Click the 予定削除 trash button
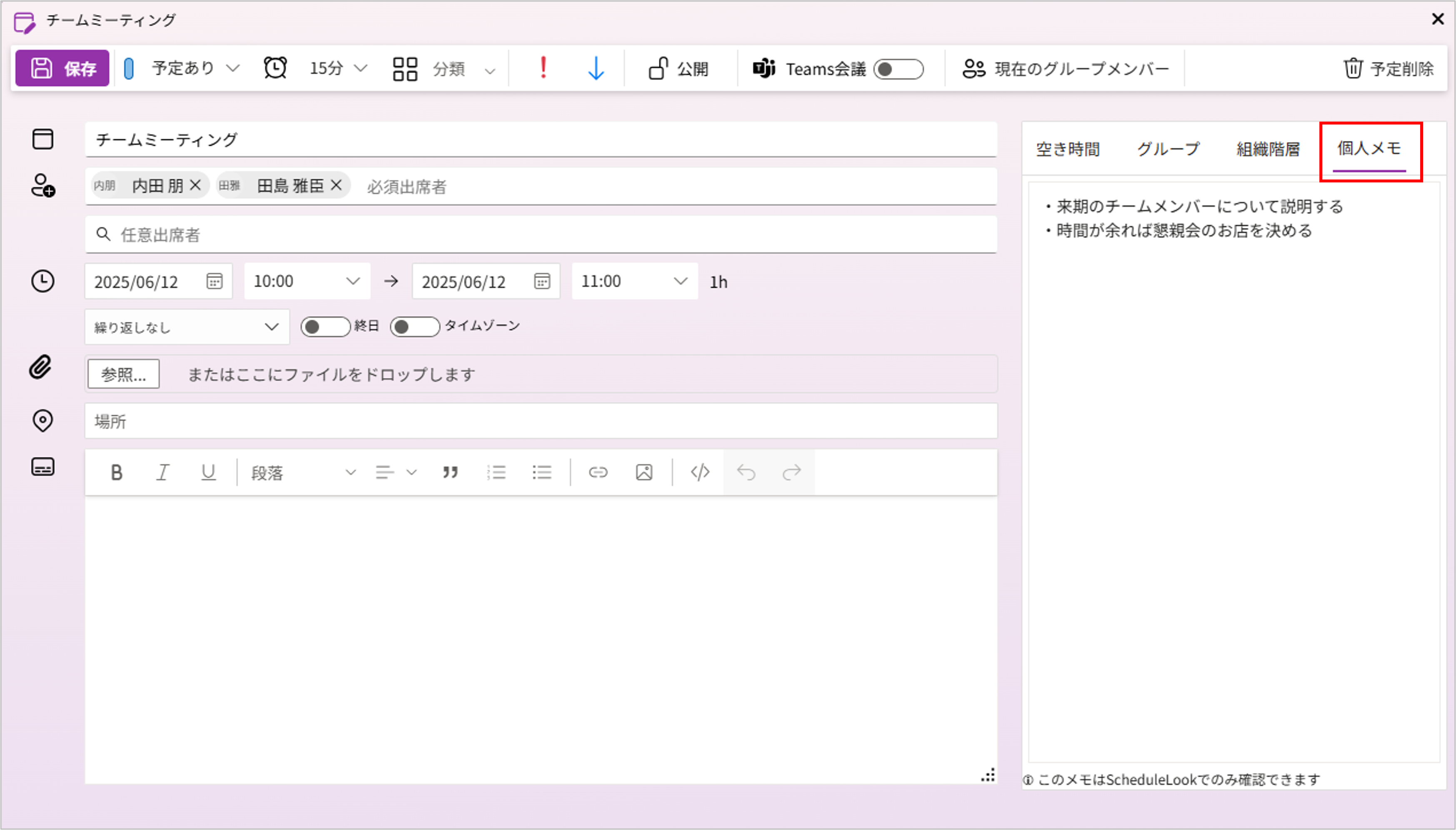The width and height of the screenshot is (1456, 830). coord(1388,69)
